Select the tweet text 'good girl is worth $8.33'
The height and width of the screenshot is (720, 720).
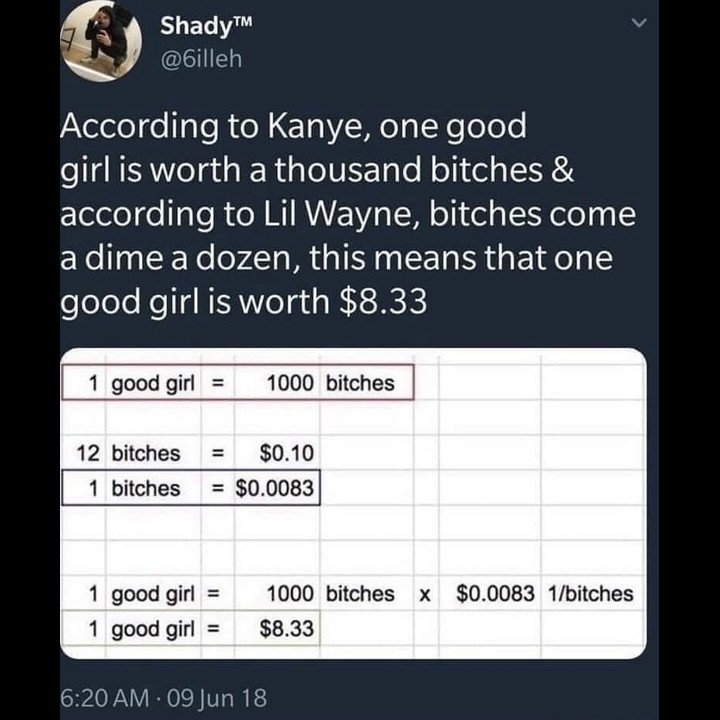[243, 302]
